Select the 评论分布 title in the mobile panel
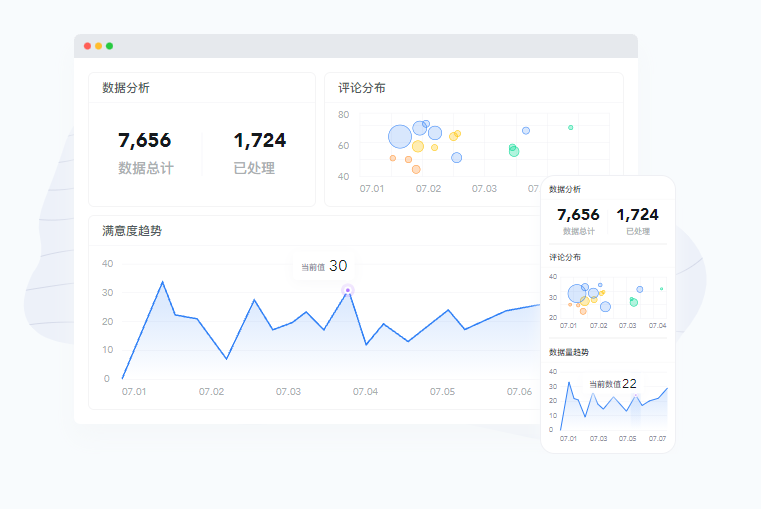Viewport: 761px width, 509px height. coord(565,257)
